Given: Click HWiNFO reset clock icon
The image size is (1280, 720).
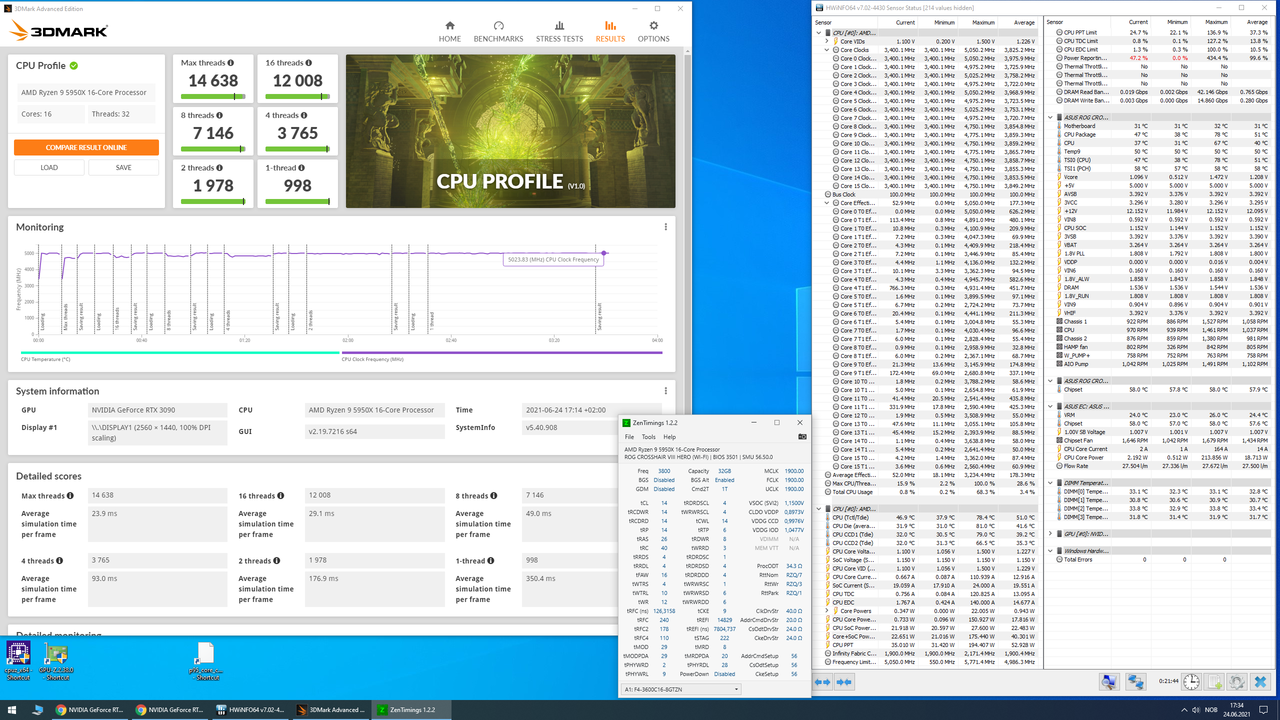Looking at the screenshot, I should pos(1191,682).
